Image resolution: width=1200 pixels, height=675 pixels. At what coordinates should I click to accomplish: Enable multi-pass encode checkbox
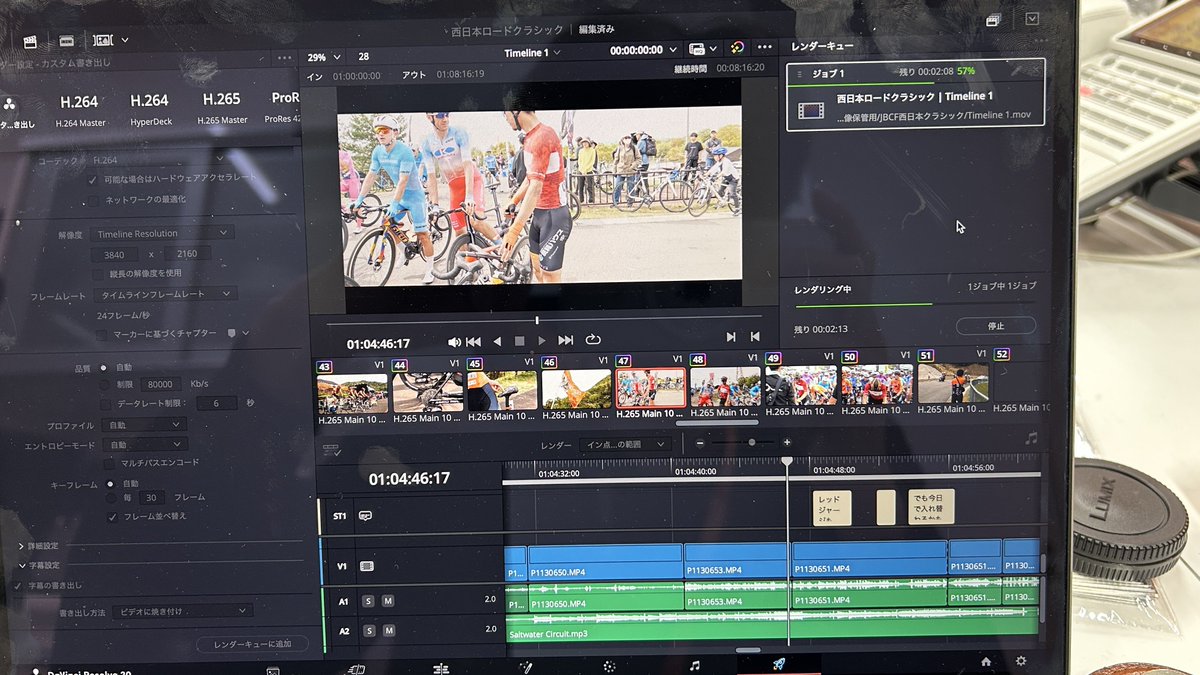111,463
